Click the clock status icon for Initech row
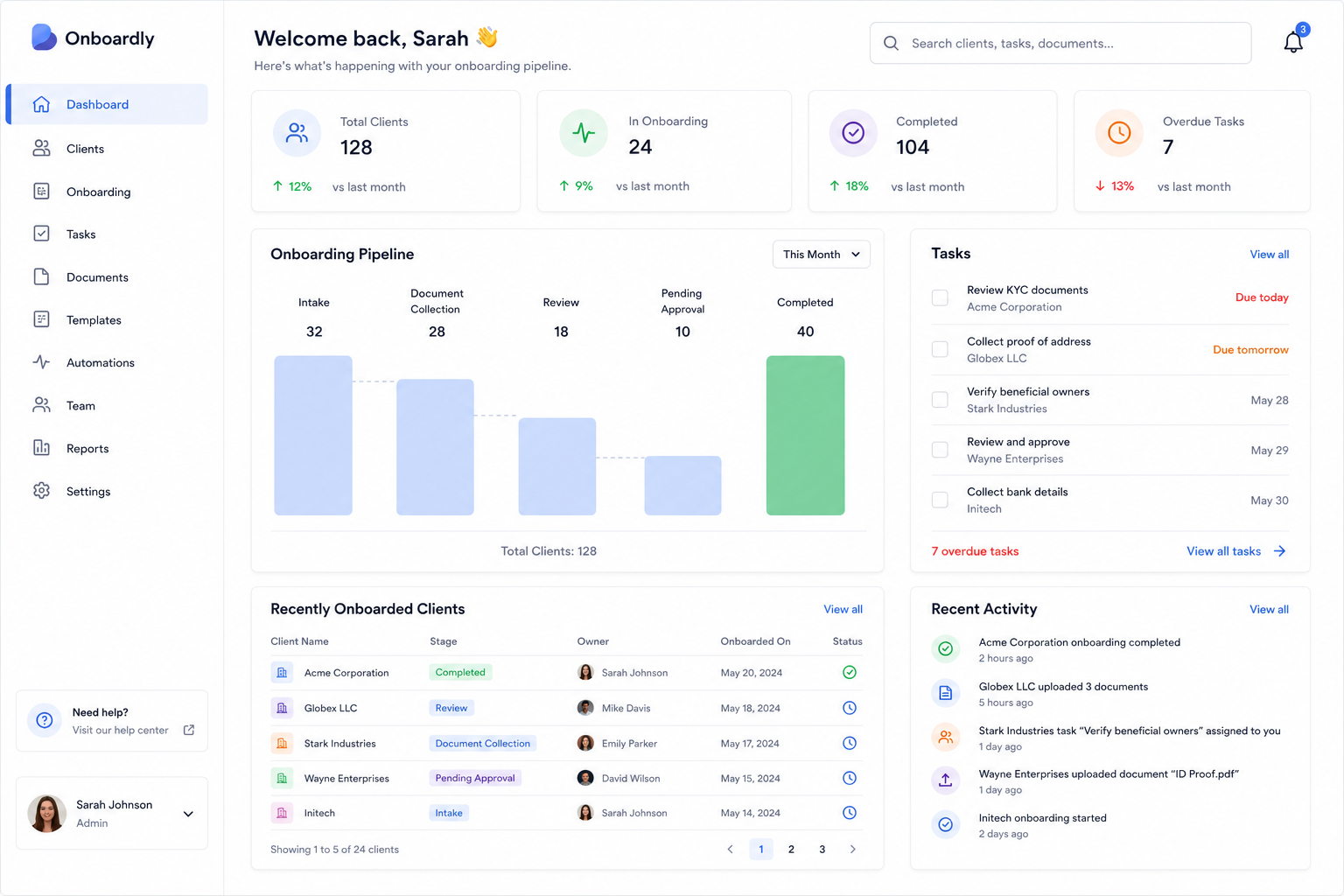 click(x=849, y=813)
